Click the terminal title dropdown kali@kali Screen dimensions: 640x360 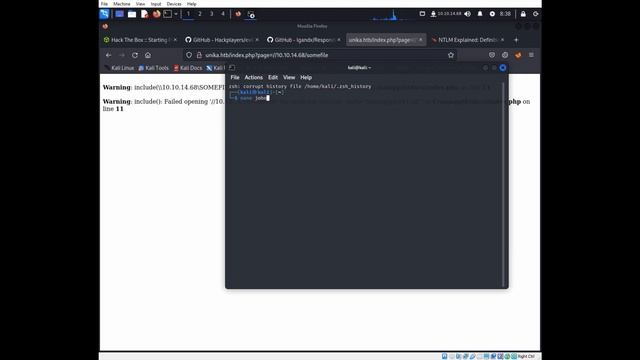point(360,68)
